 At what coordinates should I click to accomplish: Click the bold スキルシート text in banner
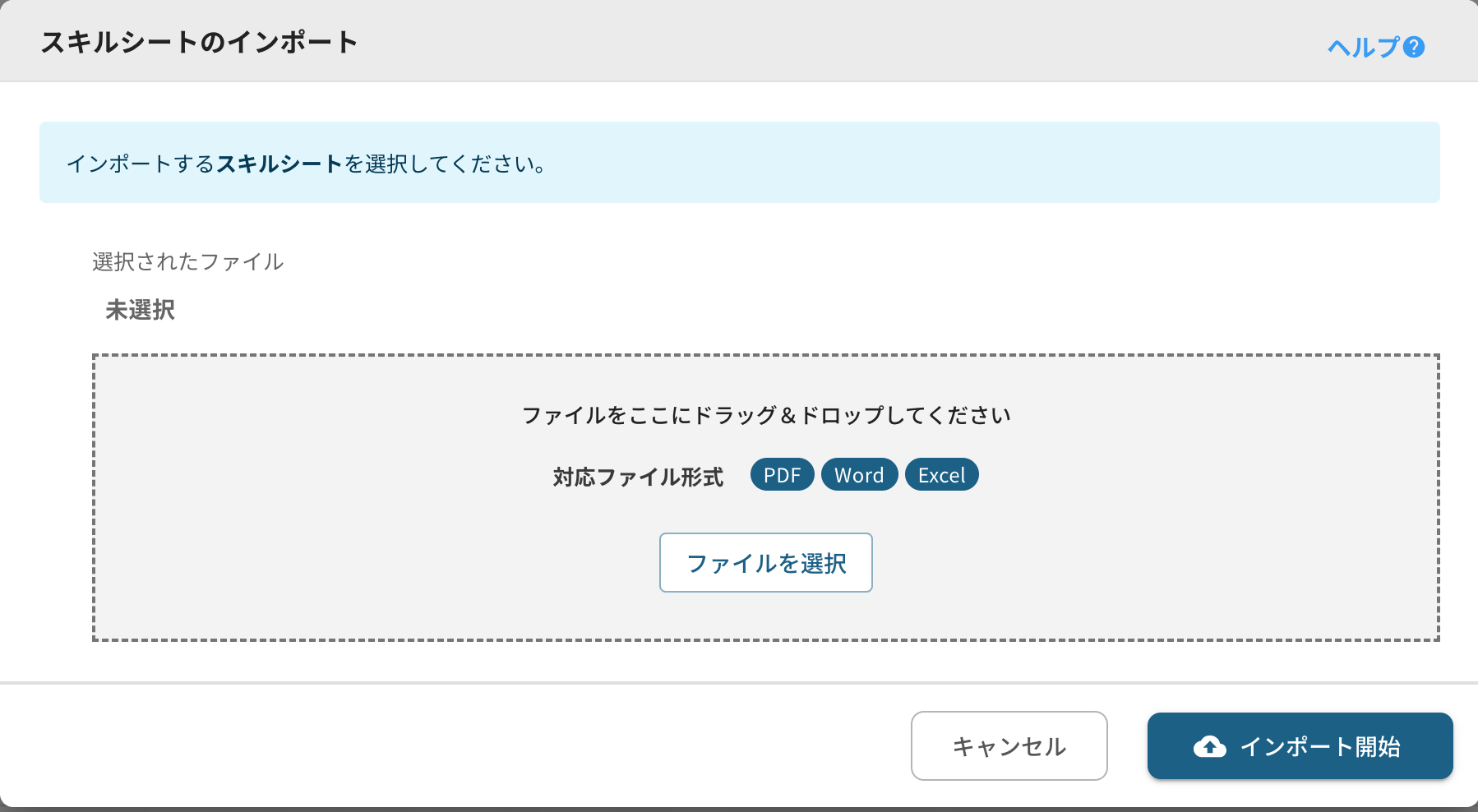click(x=279, y=164)
